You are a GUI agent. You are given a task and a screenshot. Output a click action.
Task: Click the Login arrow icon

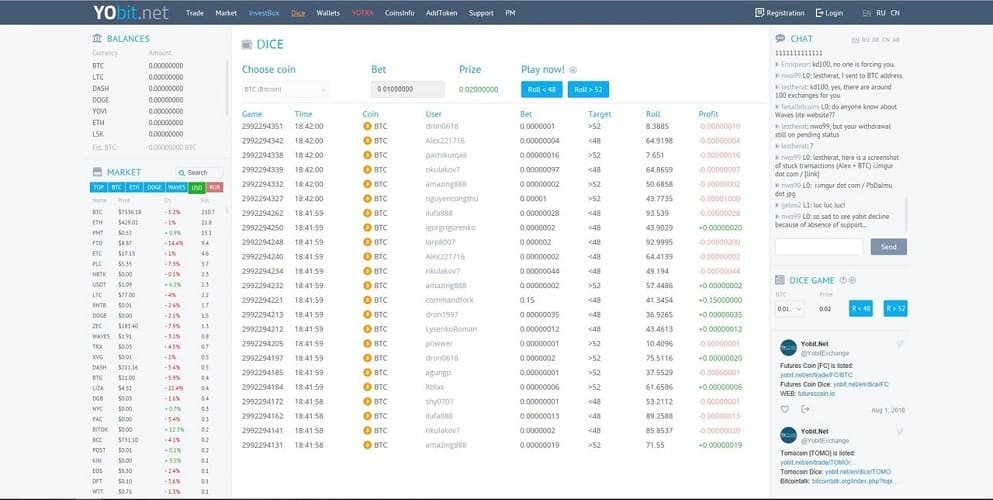point(819,13)
